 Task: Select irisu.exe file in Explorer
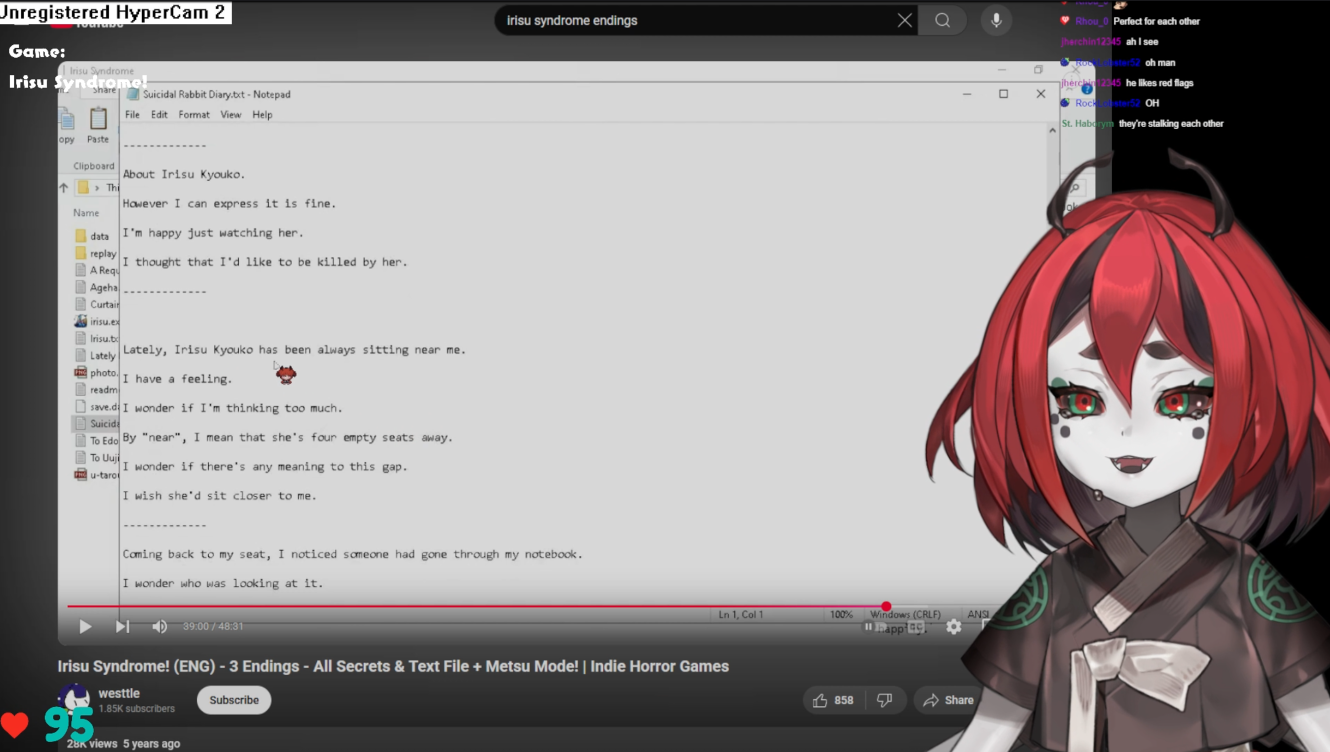click(x=96, y=321)
